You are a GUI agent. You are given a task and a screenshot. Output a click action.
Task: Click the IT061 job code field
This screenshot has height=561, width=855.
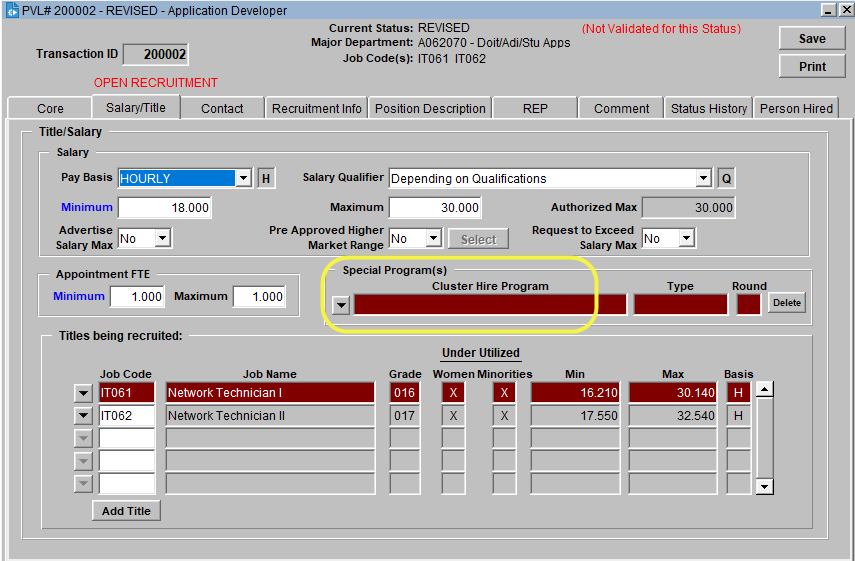point(127,393)
